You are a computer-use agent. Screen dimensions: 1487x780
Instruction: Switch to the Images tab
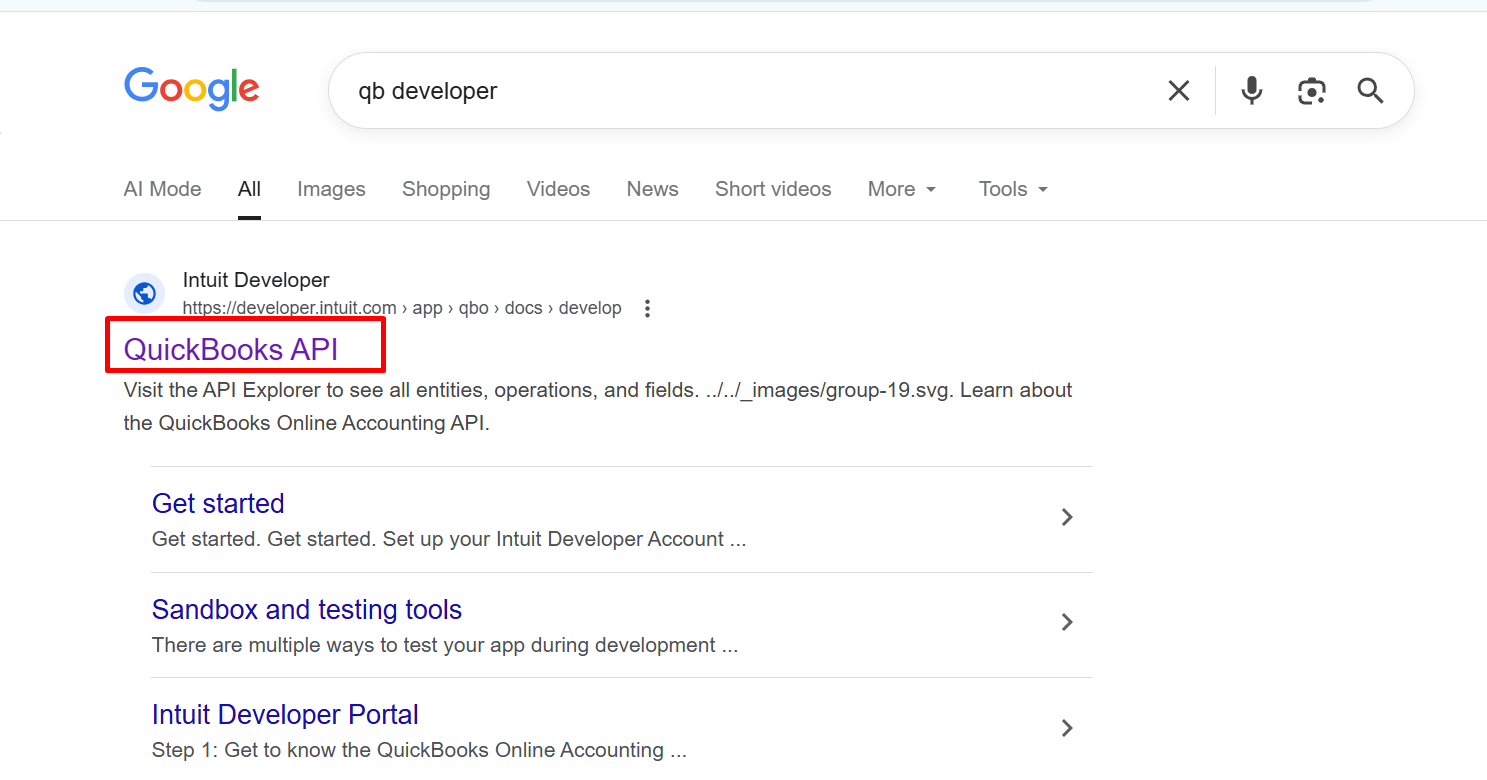click(x=331, y=189)
